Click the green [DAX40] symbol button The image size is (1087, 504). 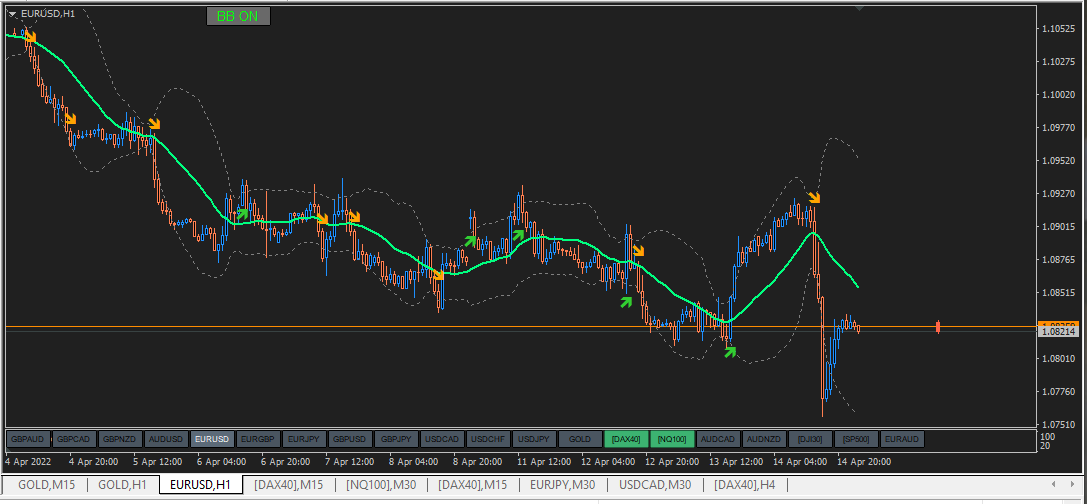626,439
